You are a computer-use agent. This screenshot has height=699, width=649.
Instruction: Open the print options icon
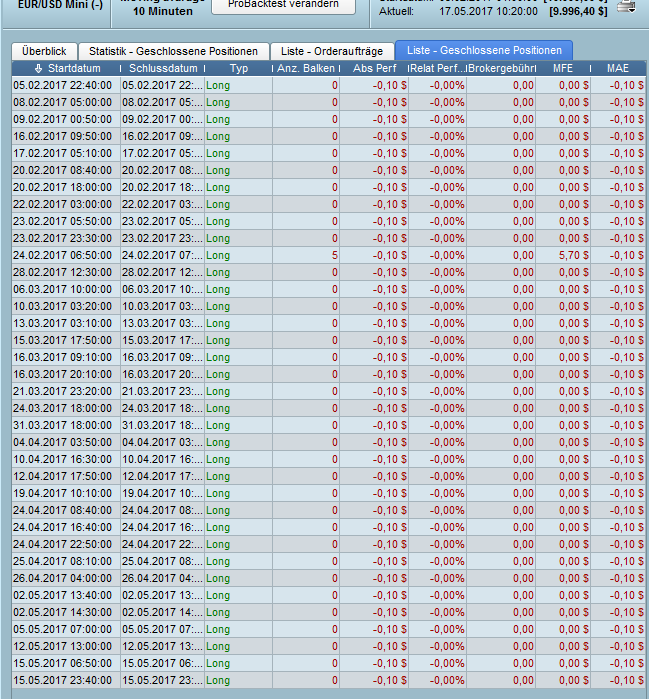[x=626, y=6]
